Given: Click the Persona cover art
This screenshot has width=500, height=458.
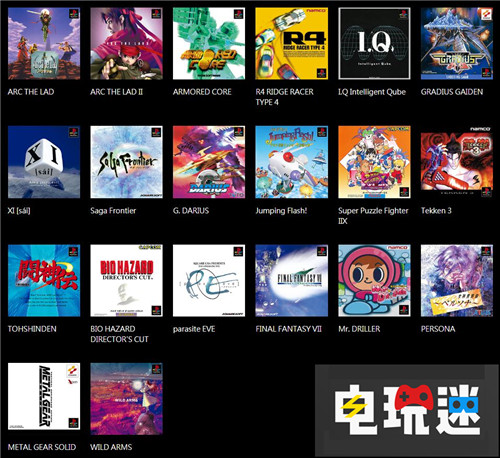Looking at the screenshot, I should (x=457, y=281).
